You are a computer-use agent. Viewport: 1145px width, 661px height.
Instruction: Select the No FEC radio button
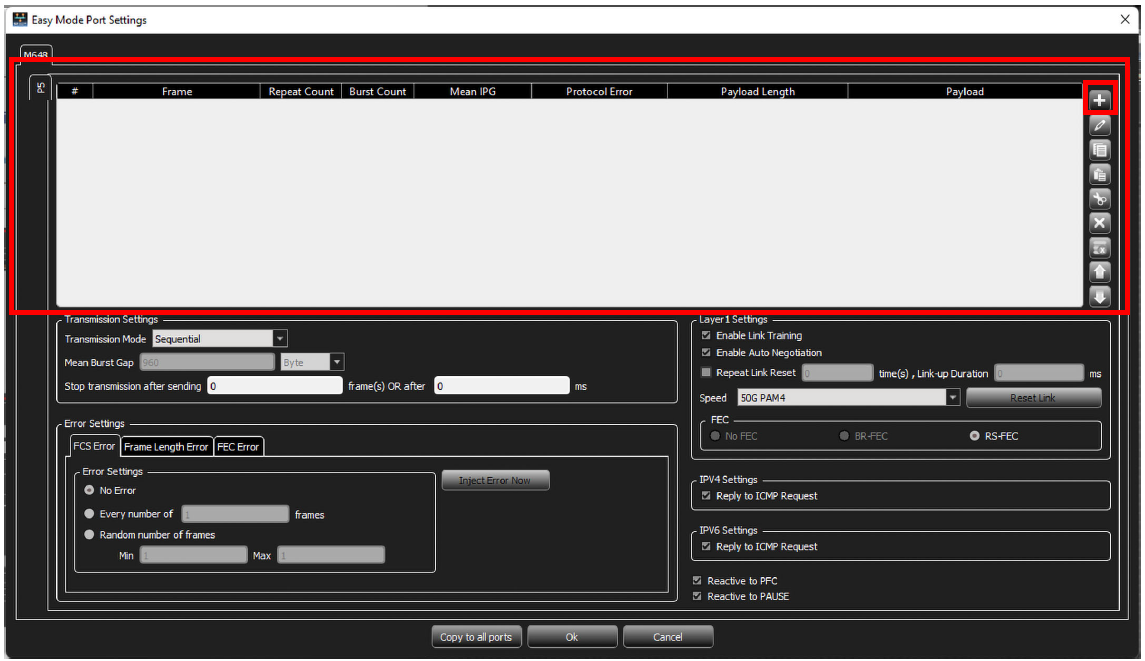(715, 435)
